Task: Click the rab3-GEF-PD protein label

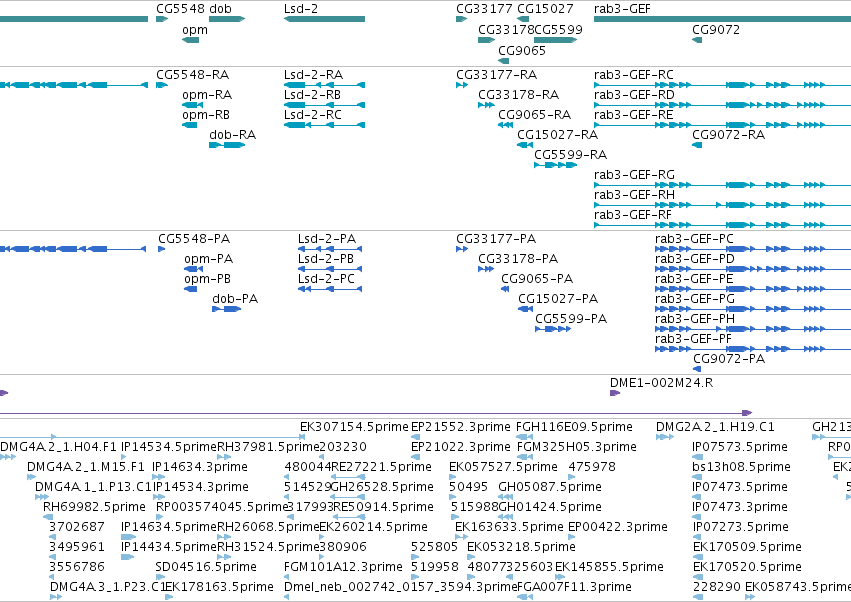Action: pos(695,259)
